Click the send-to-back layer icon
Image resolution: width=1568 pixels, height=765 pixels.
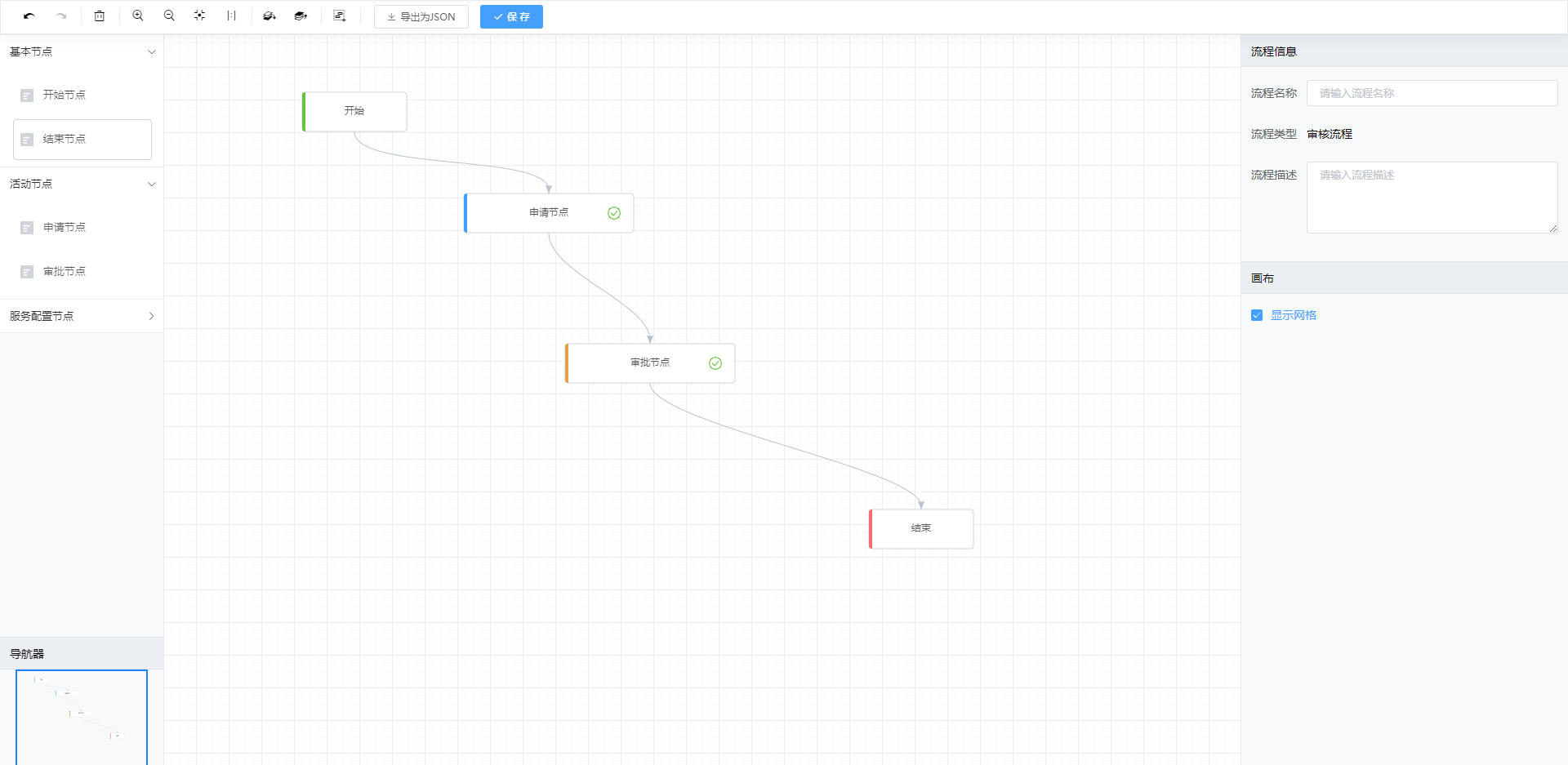pyautogui.click(x=269, y=16)
